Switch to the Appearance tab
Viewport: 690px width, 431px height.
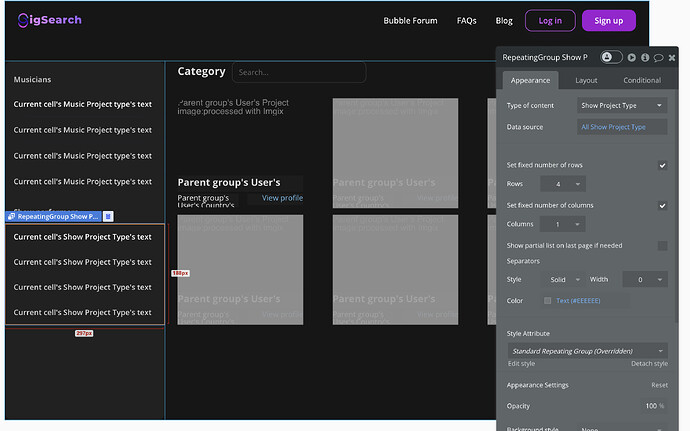(530, 80)
